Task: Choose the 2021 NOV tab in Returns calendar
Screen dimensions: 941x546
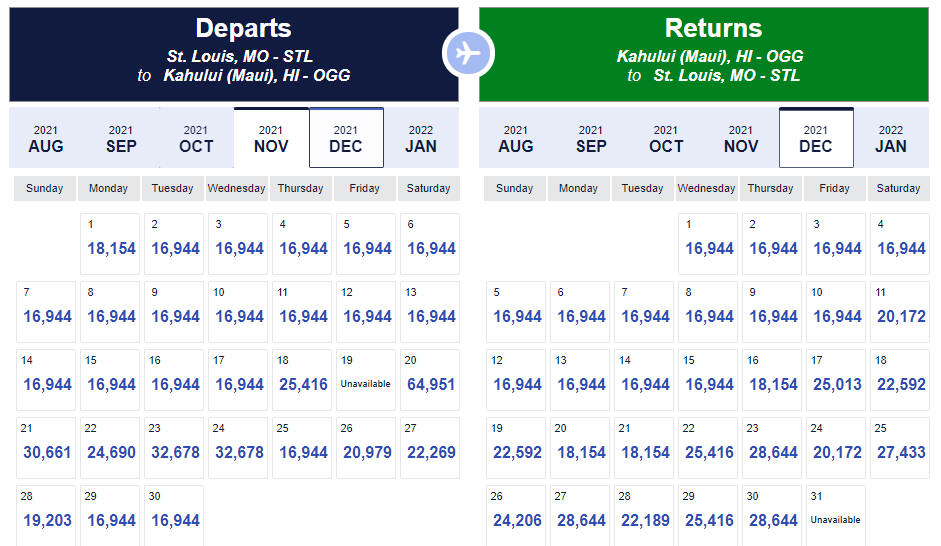Action: 741,139
